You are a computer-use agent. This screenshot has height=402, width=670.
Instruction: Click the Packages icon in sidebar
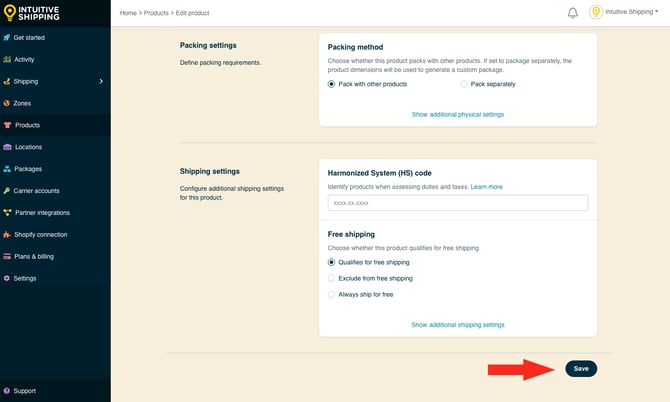pos(7,169)
